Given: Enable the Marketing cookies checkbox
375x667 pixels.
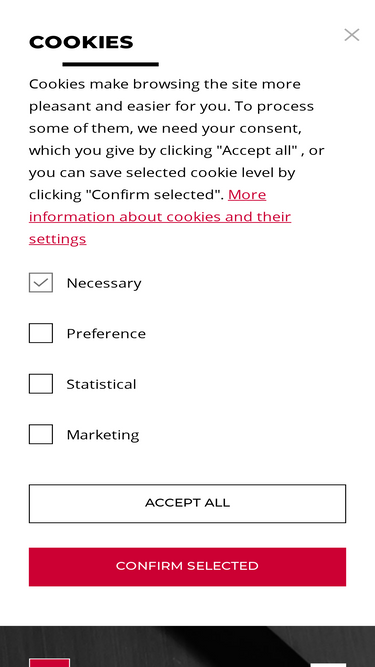Looking at the screenshot, I should pos(41,434).
